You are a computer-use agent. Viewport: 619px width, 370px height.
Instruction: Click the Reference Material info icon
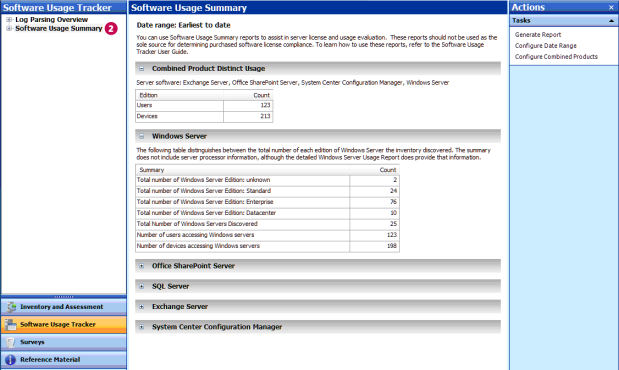click(x=10, y=360)
